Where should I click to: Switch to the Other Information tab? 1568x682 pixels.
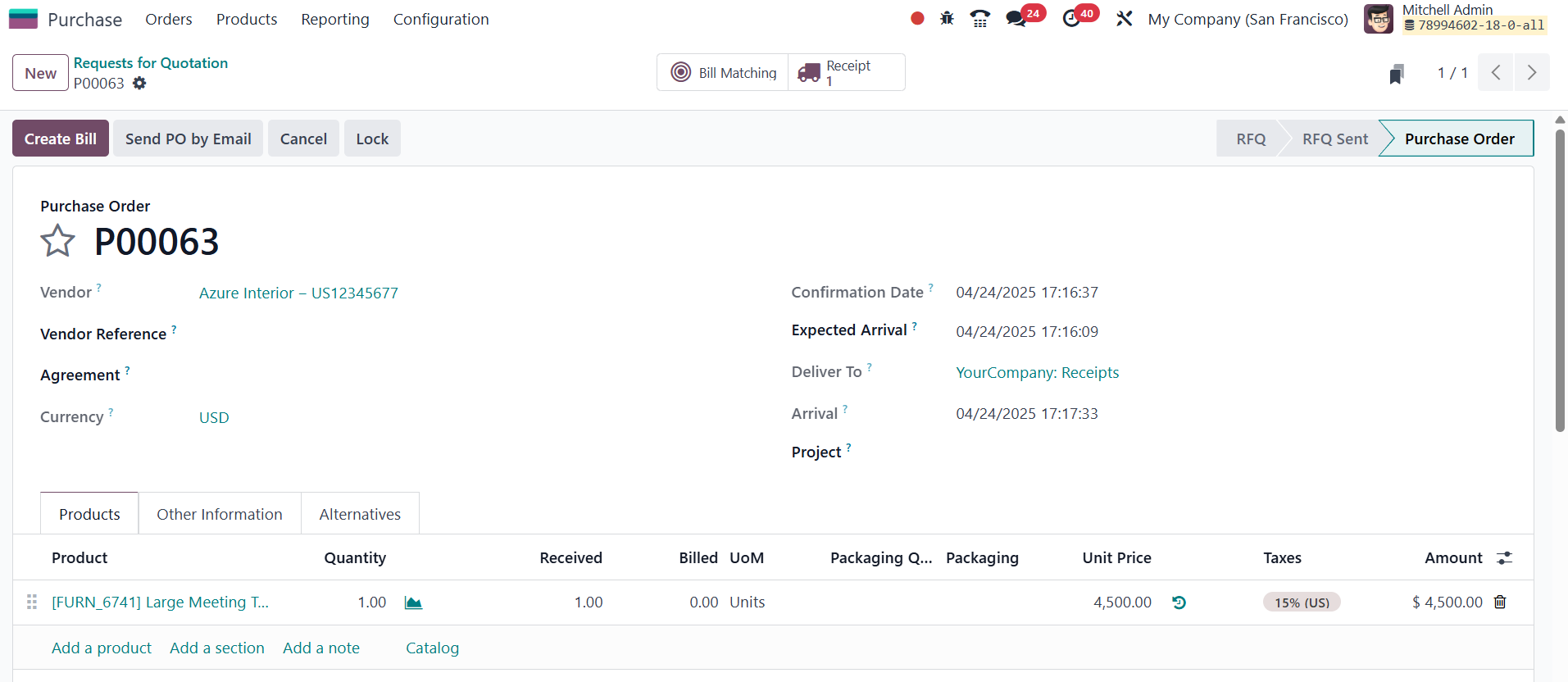pyautogui.click(x=219, y=514)
